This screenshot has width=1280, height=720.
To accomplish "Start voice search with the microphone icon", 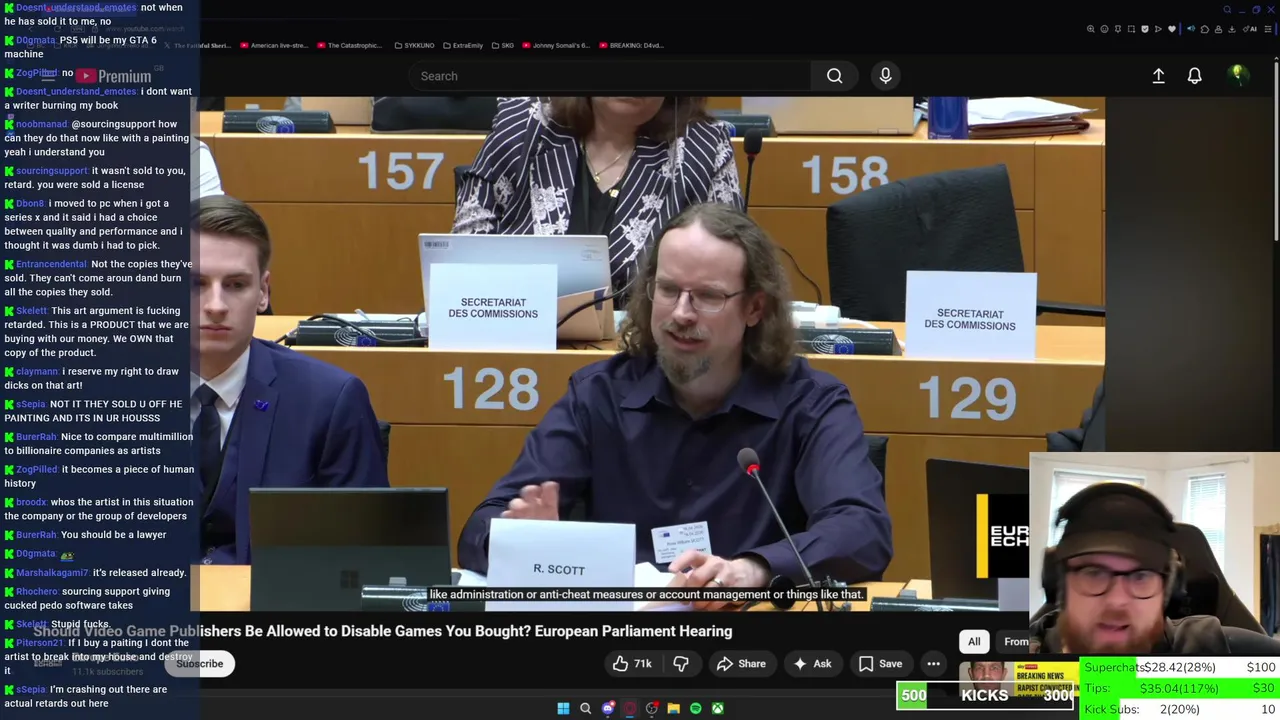I will click(x=885, y=76).
